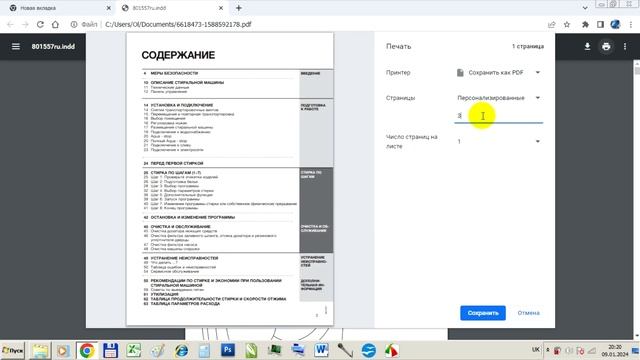Open the Chrome extensions puzzle icon

coord(585,24)
